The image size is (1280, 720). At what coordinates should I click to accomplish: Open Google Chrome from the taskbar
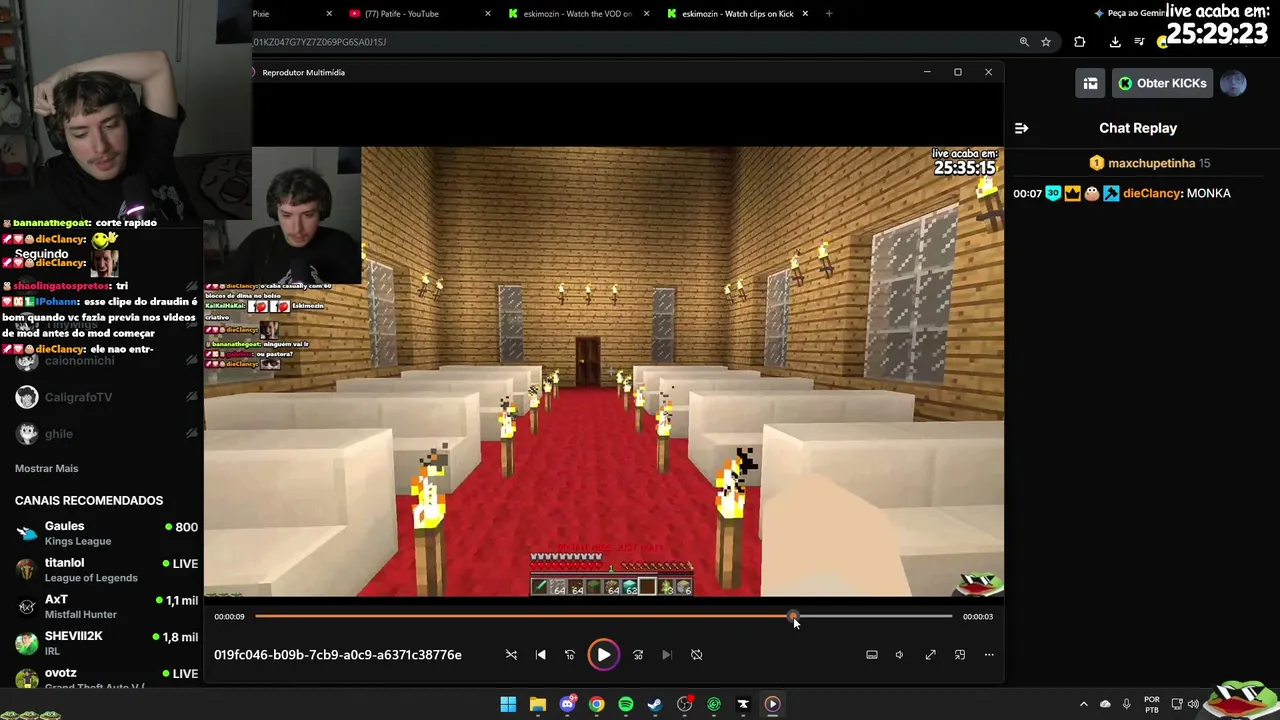pyautogui.click(x=596, y=704)
